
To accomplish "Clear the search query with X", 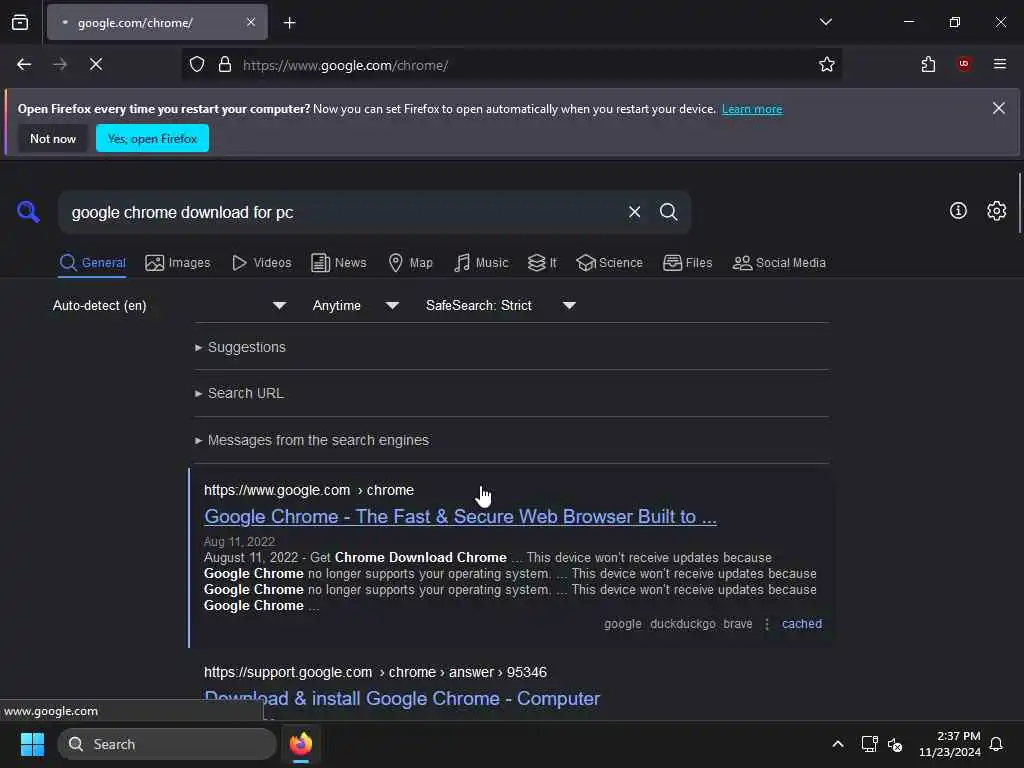I will (x=634, y=212).
